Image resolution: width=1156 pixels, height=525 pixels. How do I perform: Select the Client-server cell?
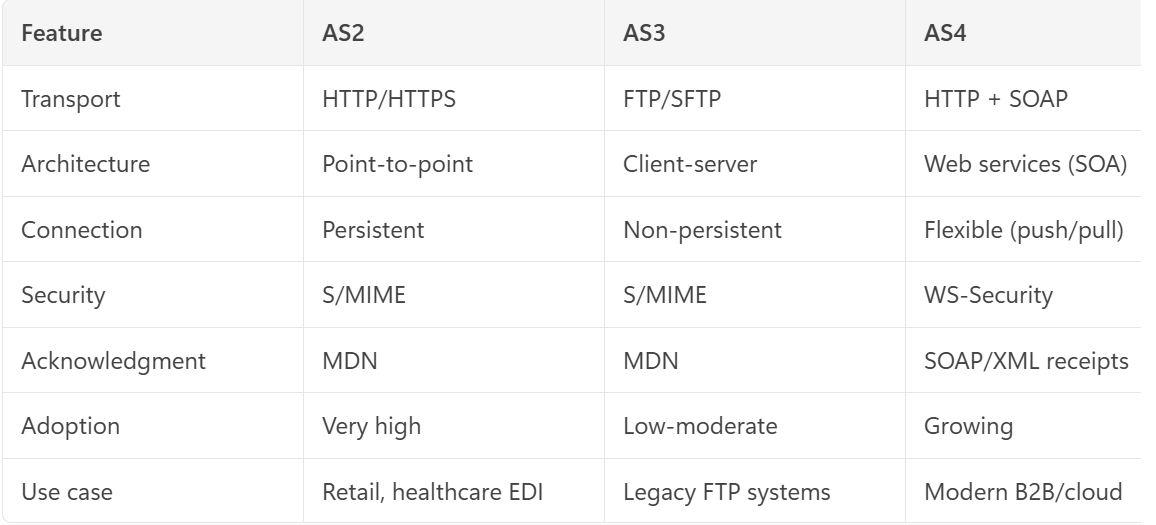690,164
